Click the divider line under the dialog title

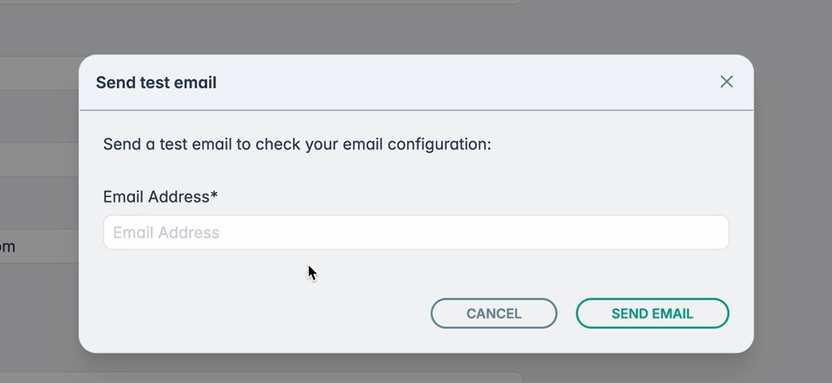[x=416, y=110]
